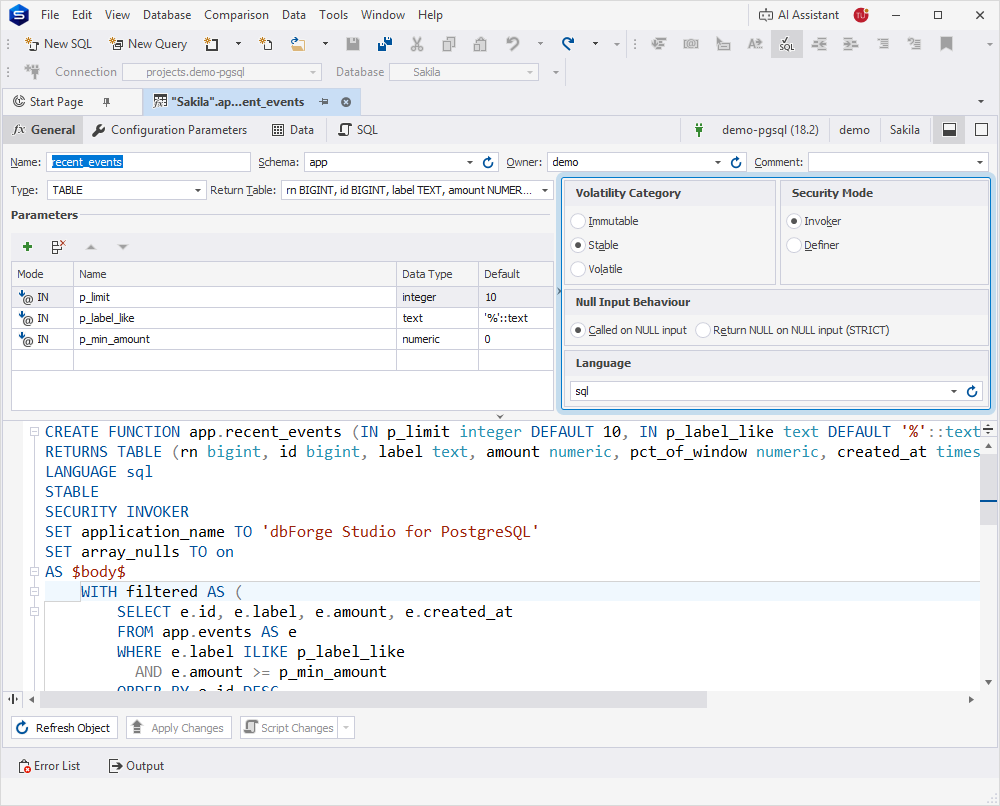Click the split horizontal layout icon

click(x=950, y=130)
